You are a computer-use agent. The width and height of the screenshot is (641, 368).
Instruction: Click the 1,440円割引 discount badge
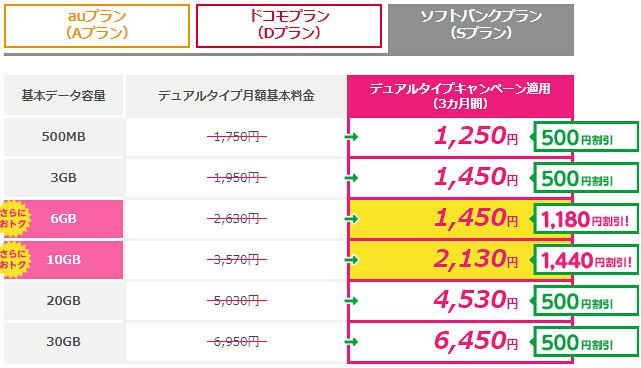(584, 260)
